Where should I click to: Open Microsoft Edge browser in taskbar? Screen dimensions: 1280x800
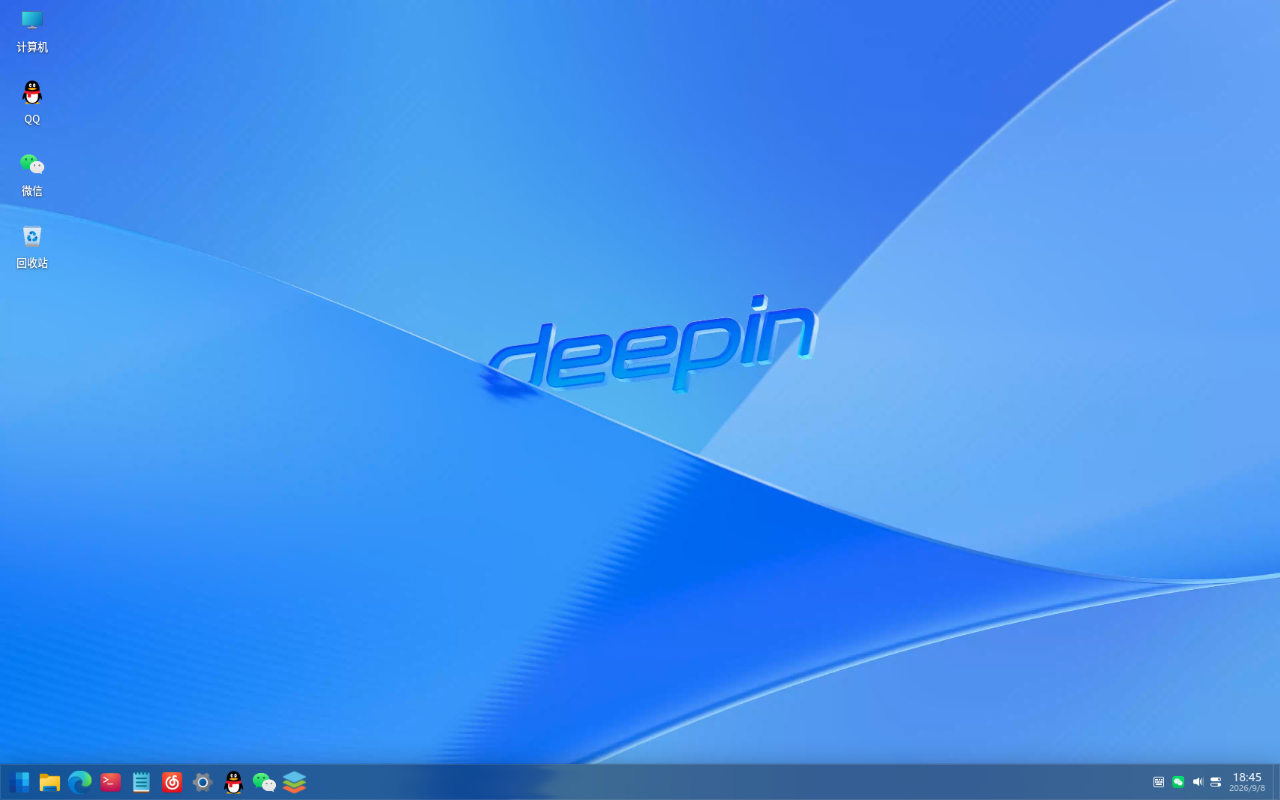pos(80,782)
